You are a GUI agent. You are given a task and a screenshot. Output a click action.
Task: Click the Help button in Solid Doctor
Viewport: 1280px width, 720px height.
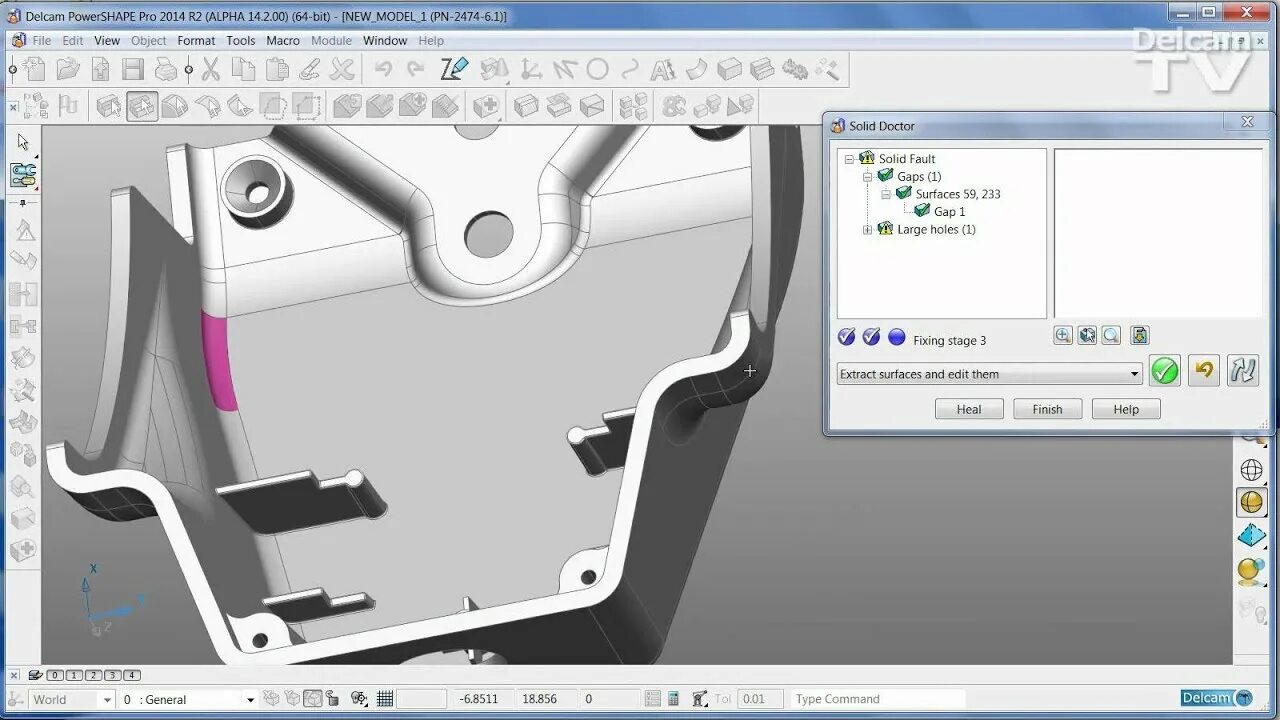tap(1126, 409)
